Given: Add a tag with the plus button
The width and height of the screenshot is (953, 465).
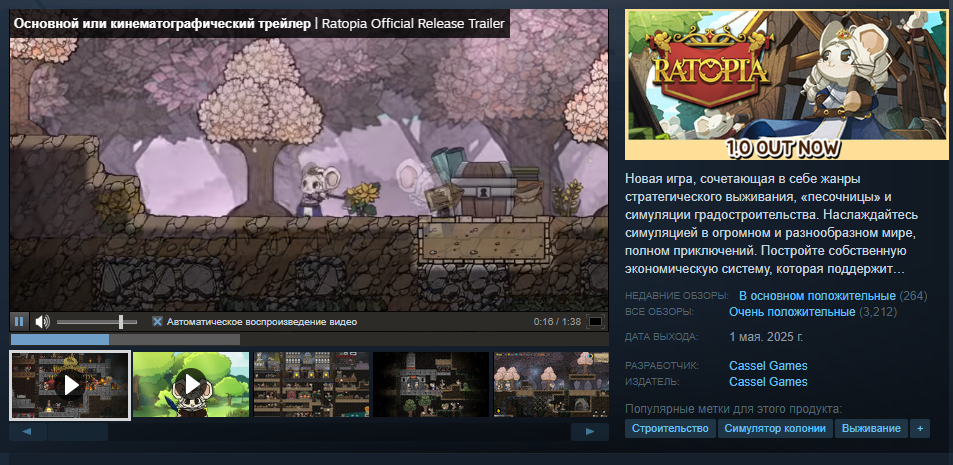Looking at the screenshot, I should [x=920, y=429].
